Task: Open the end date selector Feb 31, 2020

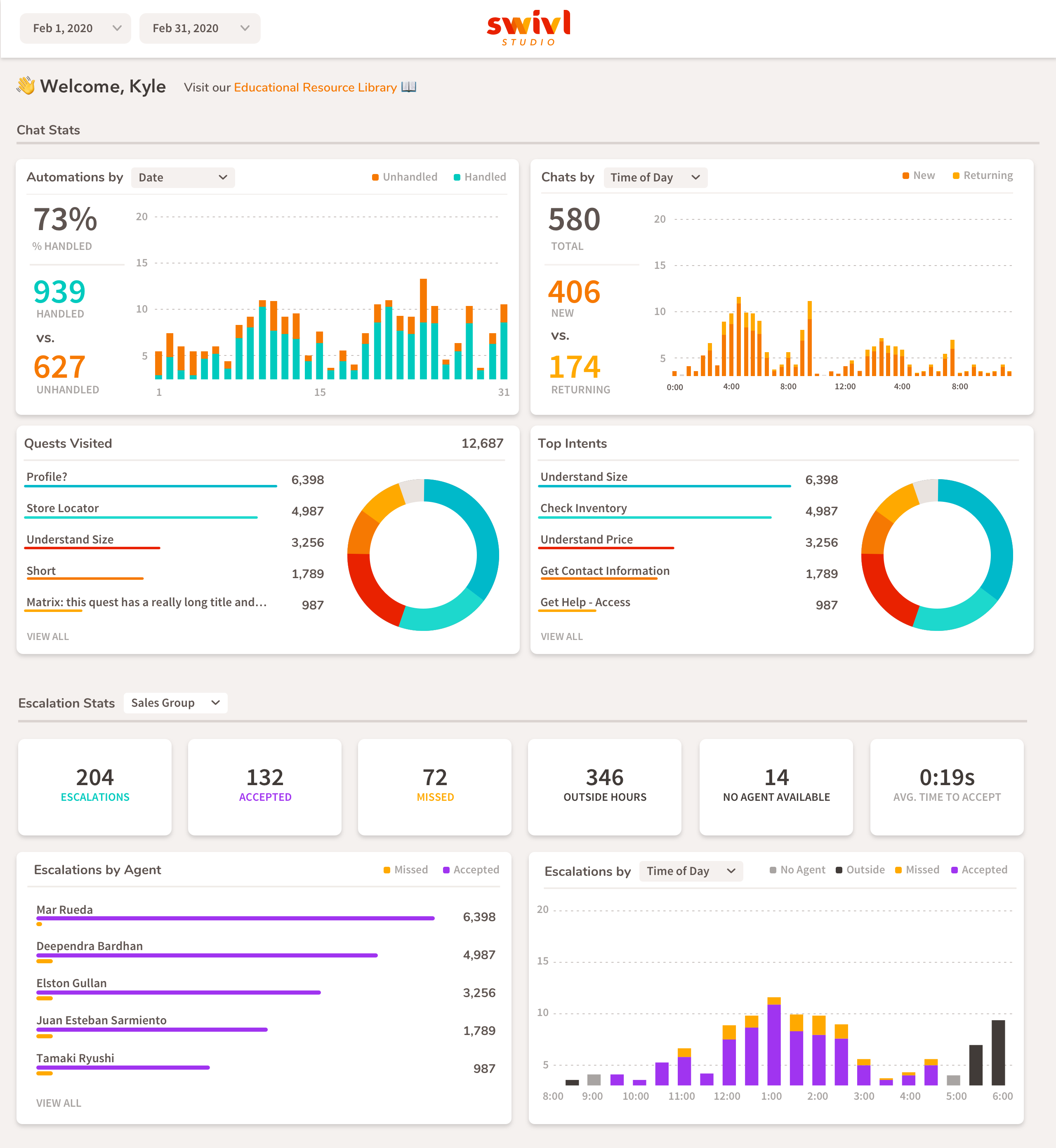Action: (199, 28)
